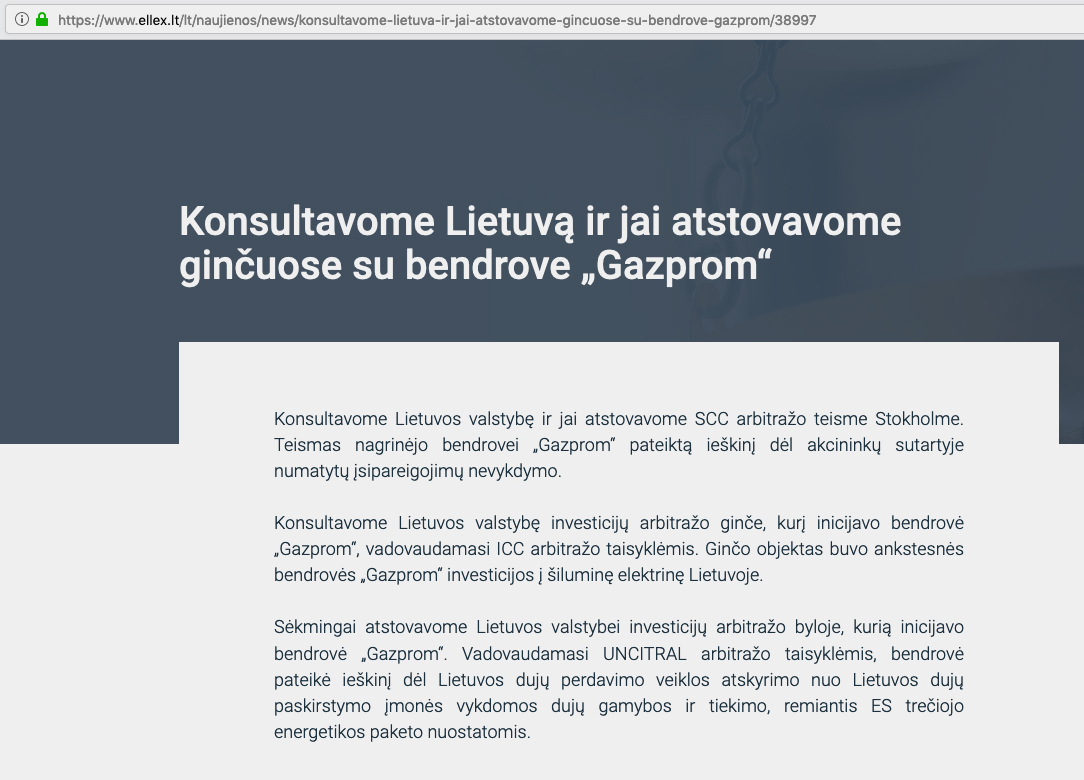Image resolution: width=1084 pixels, height=780 pixels.
Task: Click the green secure padlock icon
Action: click(x=42, y=19)
